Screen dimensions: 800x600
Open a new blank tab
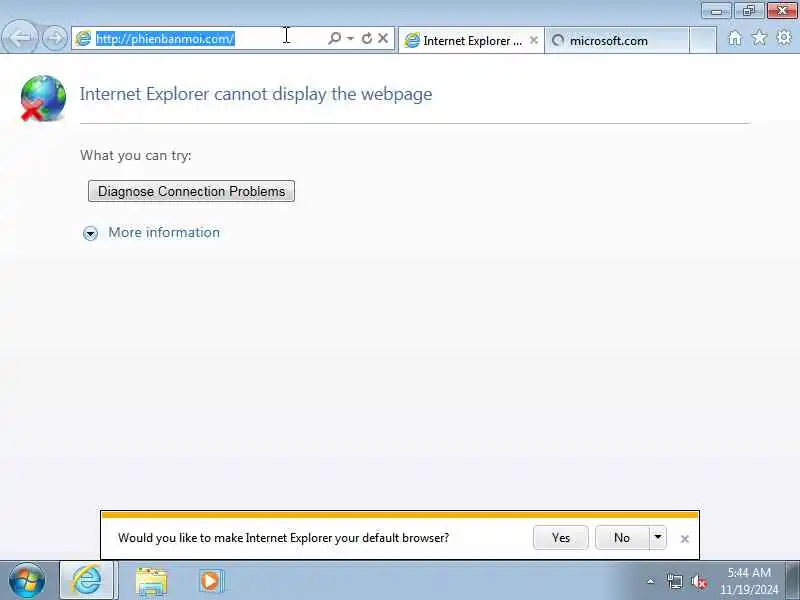[x=703, y=40]
